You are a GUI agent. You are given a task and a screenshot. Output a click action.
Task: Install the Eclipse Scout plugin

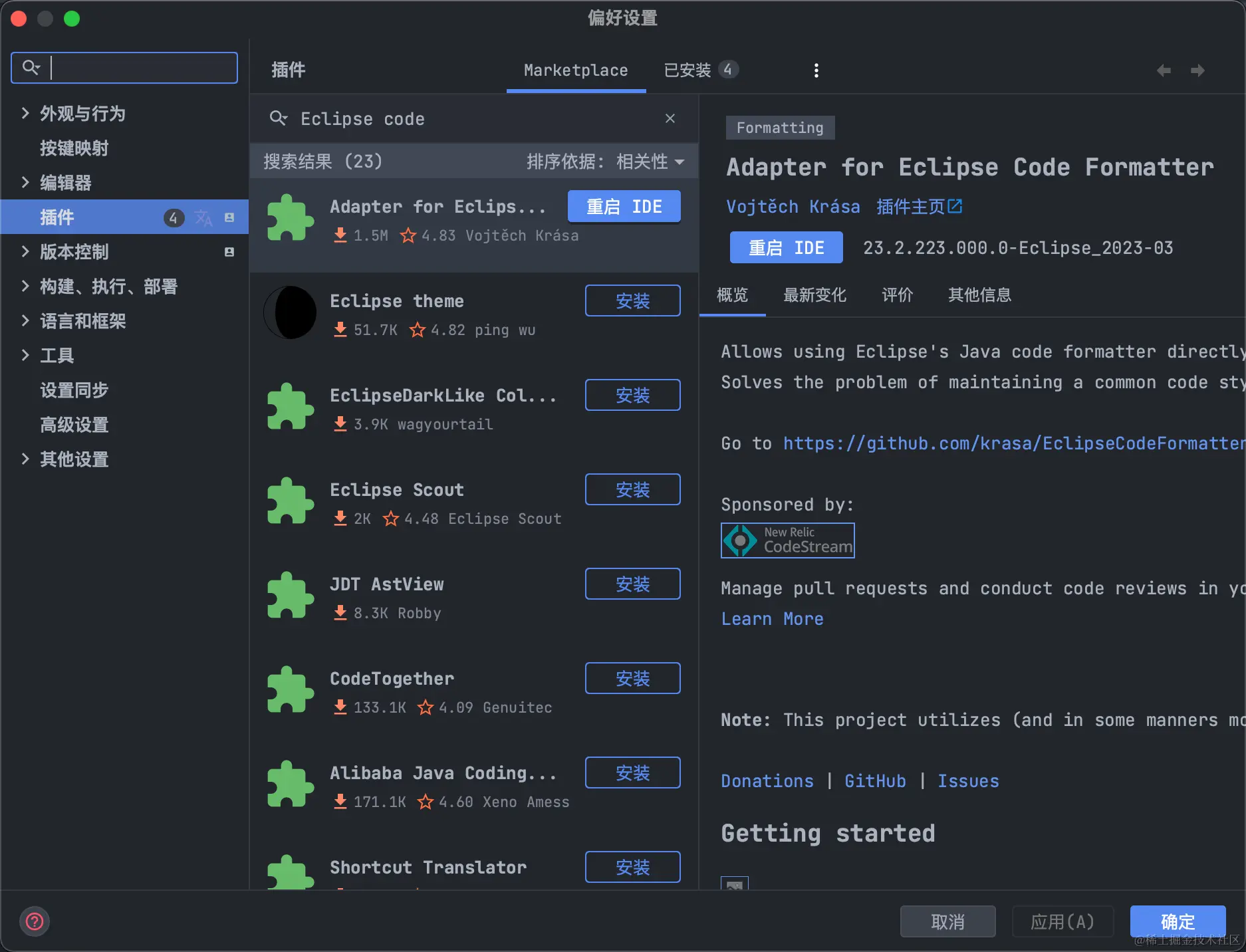click(x=633, y=490)
